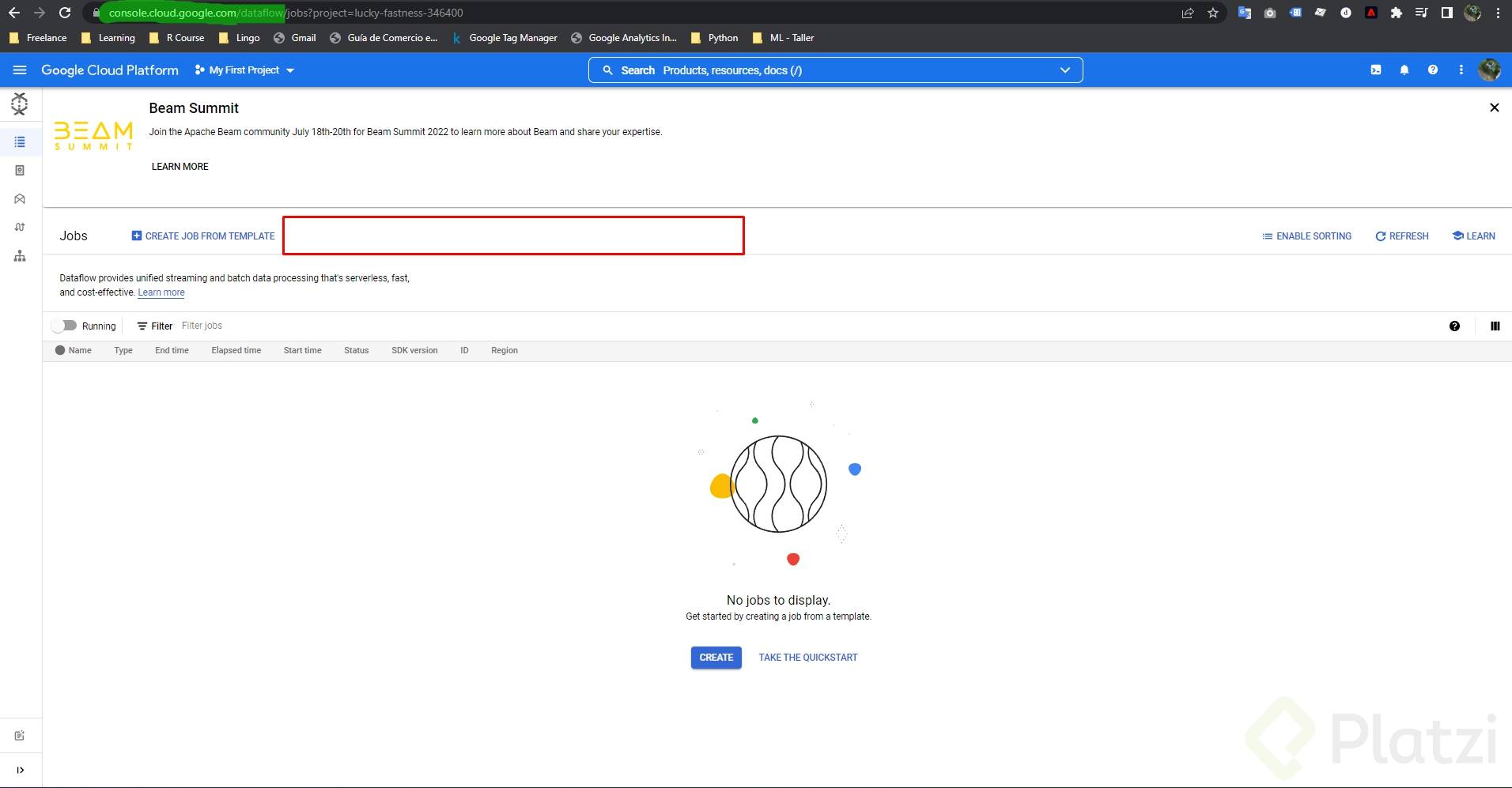Open the Snapshots icon in left sidebar
The height and width of the screenshot is (788, 1512).
point(20,171)
